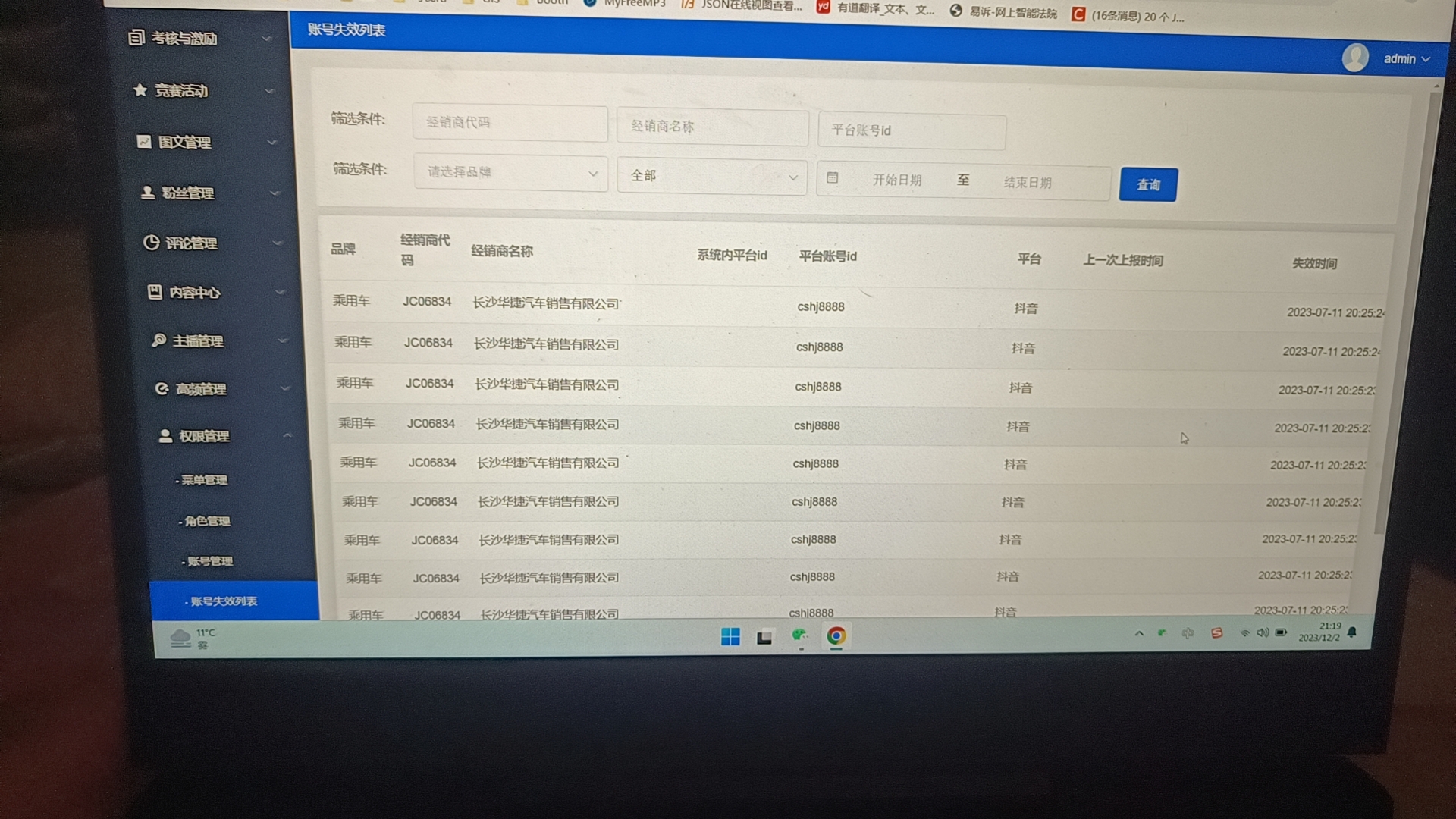Click the 考核与激励 sidebar icon
Screen dimensions: 1456x819
point(136,37)
